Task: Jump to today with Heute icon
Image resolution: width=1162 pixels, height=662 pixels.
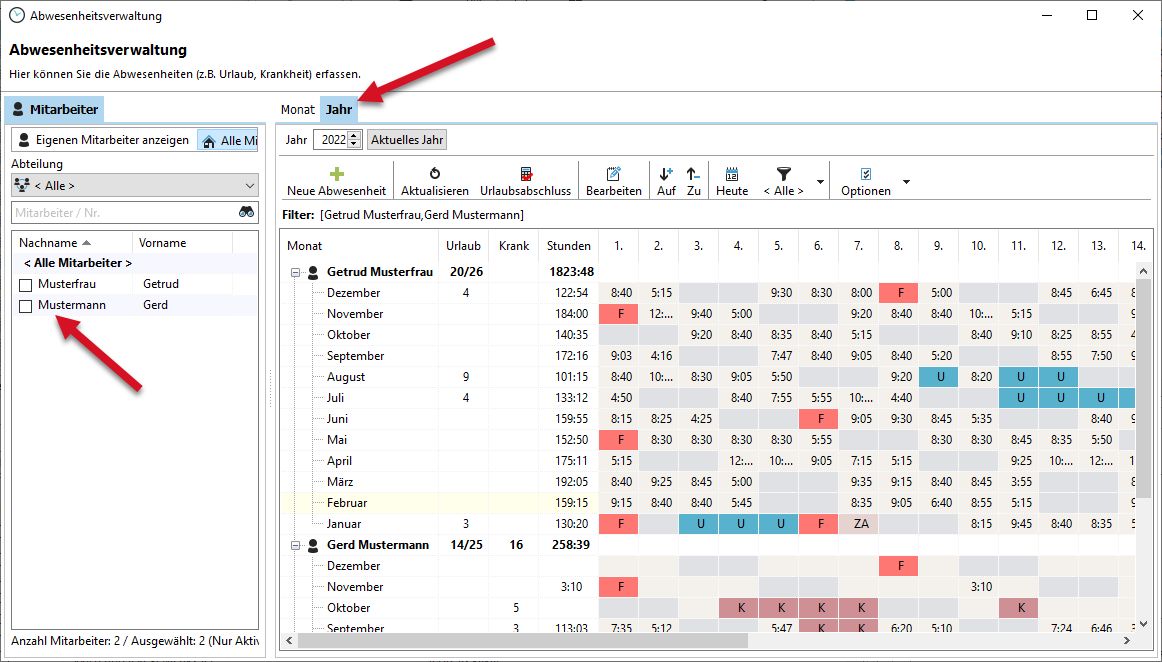Action: [x=732, y=174]
